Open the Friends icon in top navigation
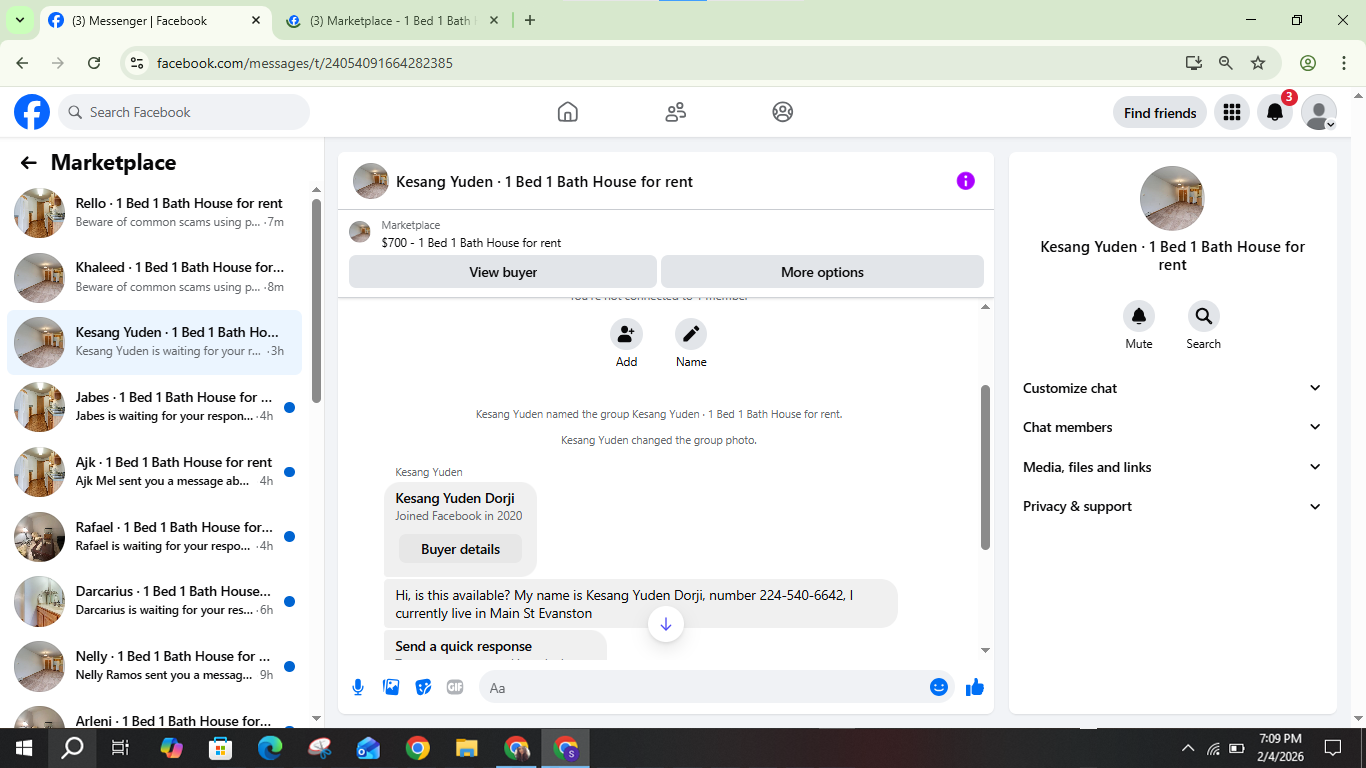The height and width of the screenshot is (768, 1366). click(676, 112)
